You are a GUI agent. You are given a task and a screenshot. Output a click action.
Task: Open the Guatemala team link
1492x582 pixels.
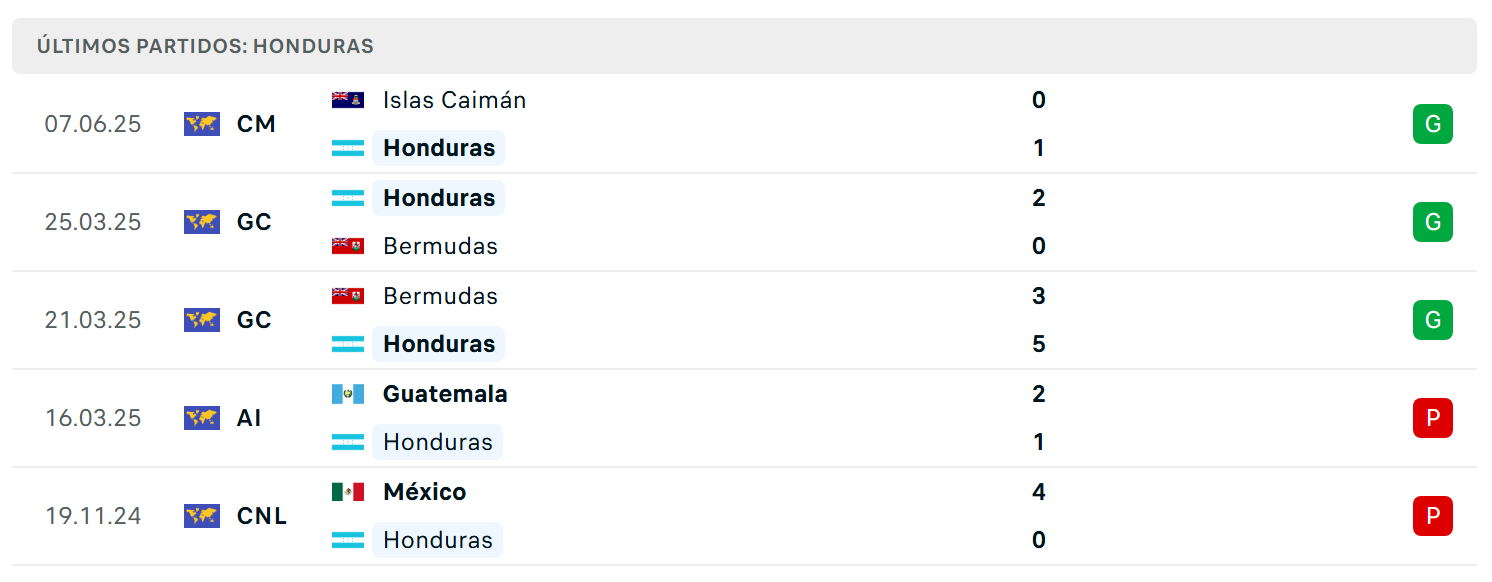tap(445, 394)
